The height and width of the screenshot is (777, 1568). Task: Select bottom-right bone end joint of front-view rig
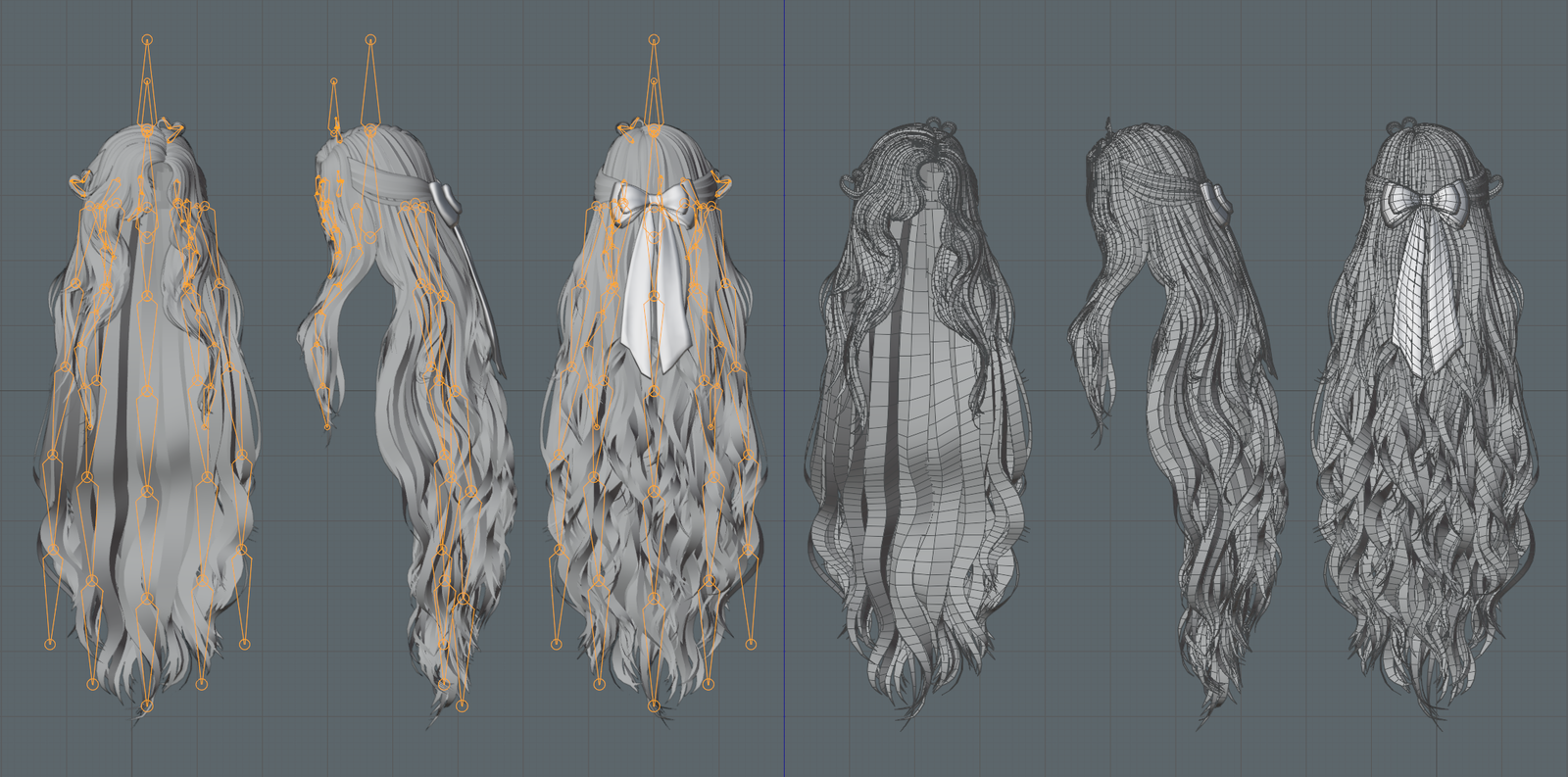(x=244, y=644)
